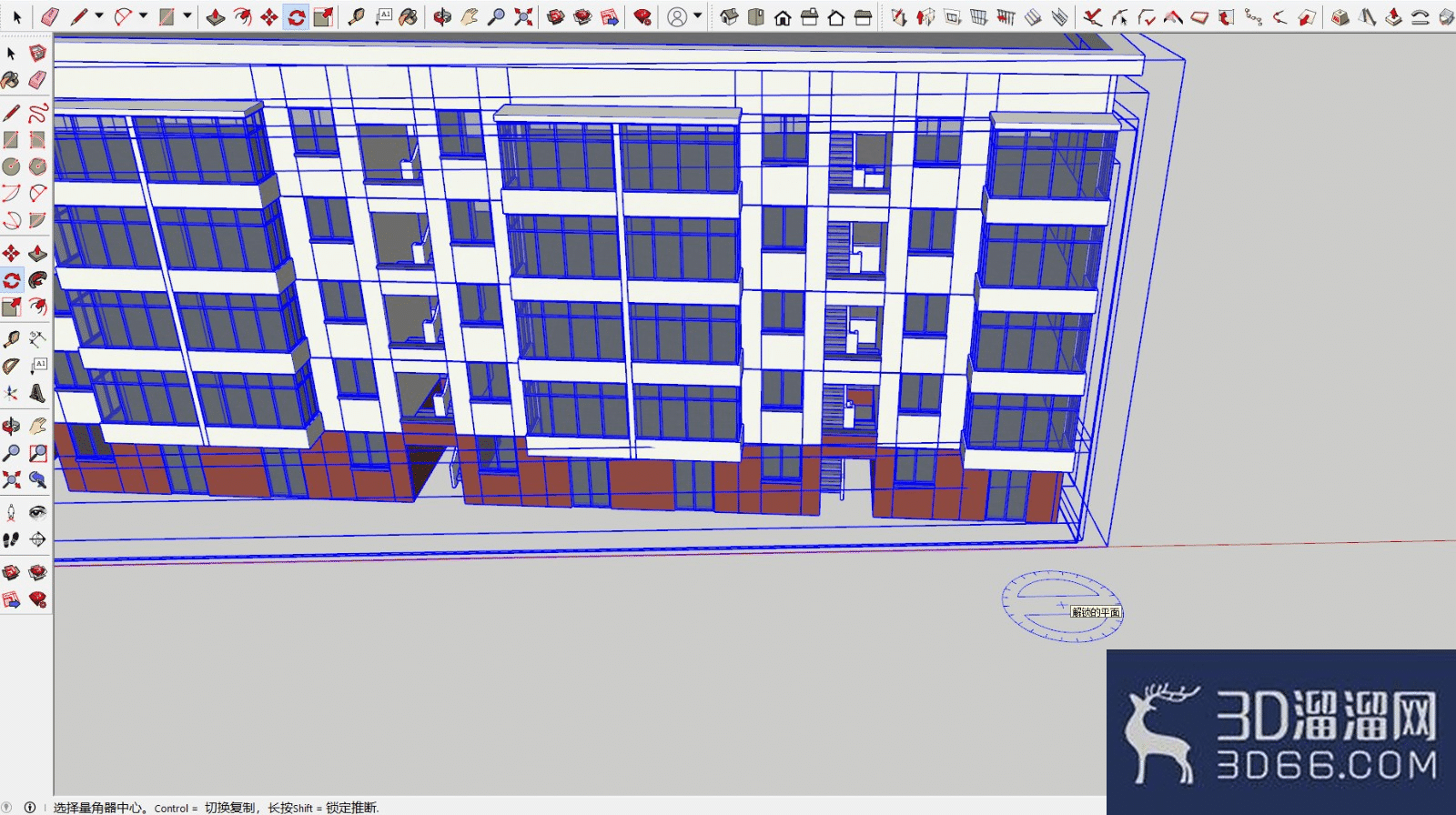Open the 3D Warehouse from top toolbar
Image resolution: width=1456 pixels, height=815 pixels.
point(556,16)
